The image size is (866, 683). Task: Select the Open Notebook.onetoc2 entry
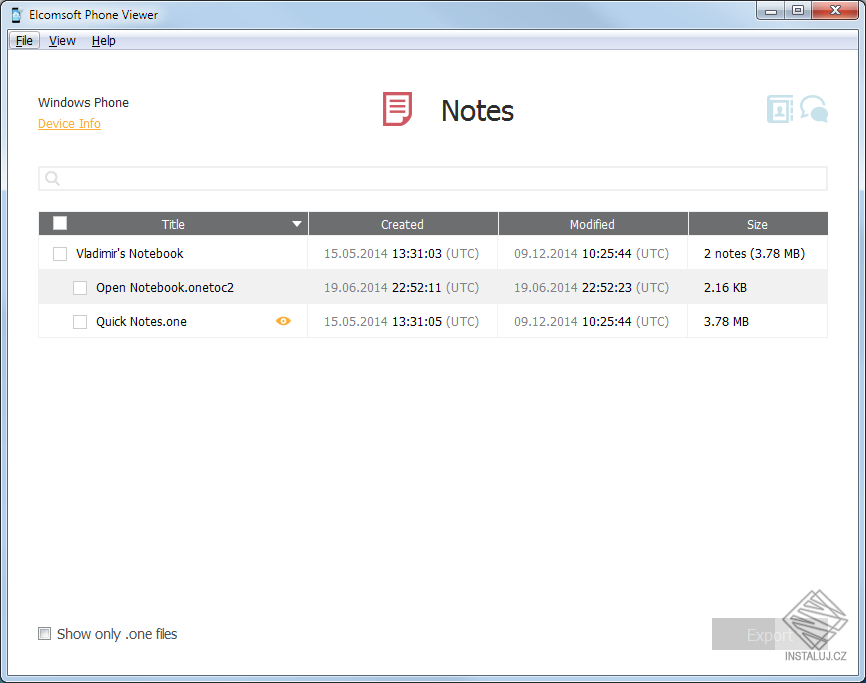pos(165,288)
